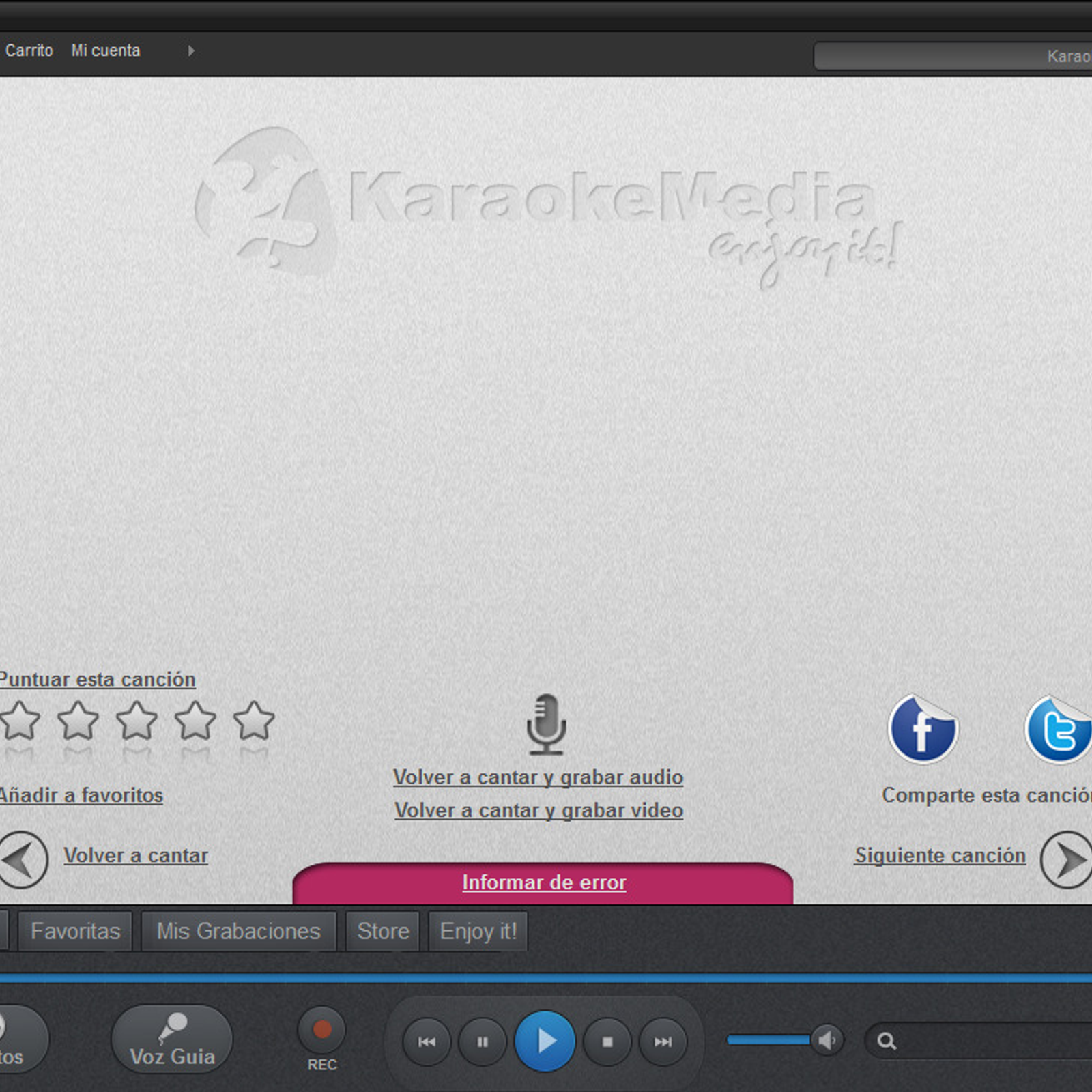The width and height of the screenshot is (1092, 1092).
Task: Click Volver a cantar y grabar video
Action: click(538, 810)
